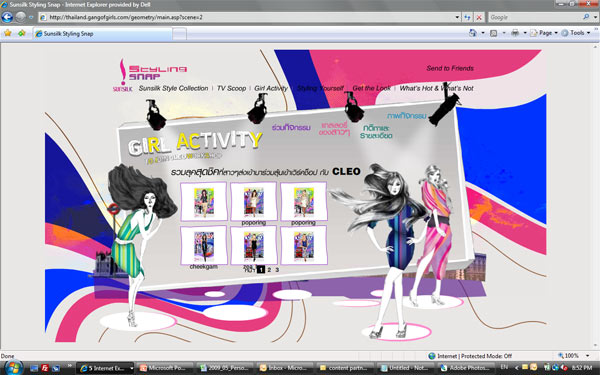Open the Windows Start orb

coord(13,368)
